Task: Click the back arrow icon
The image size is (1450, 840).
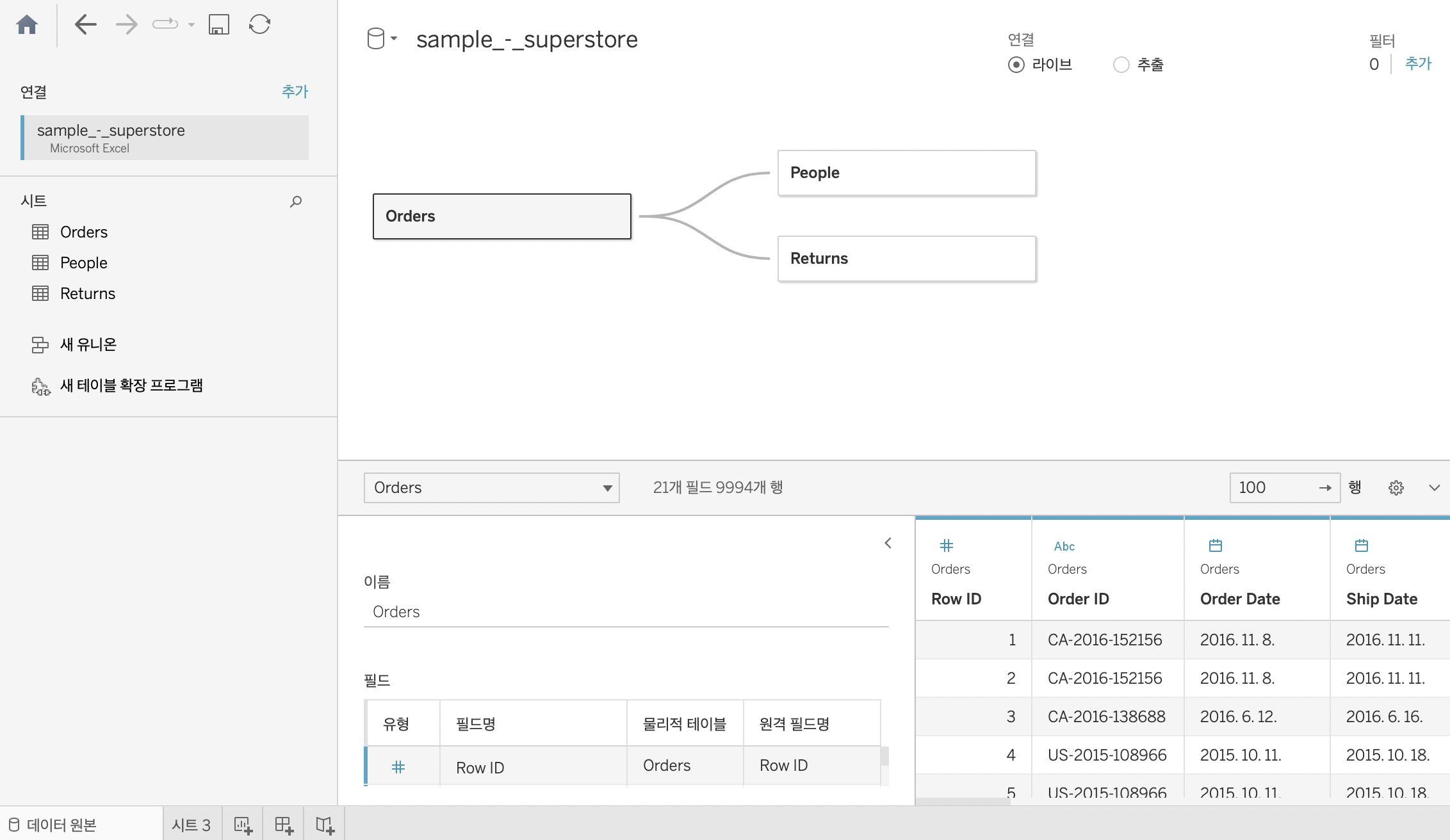Action: pos(85,25)
